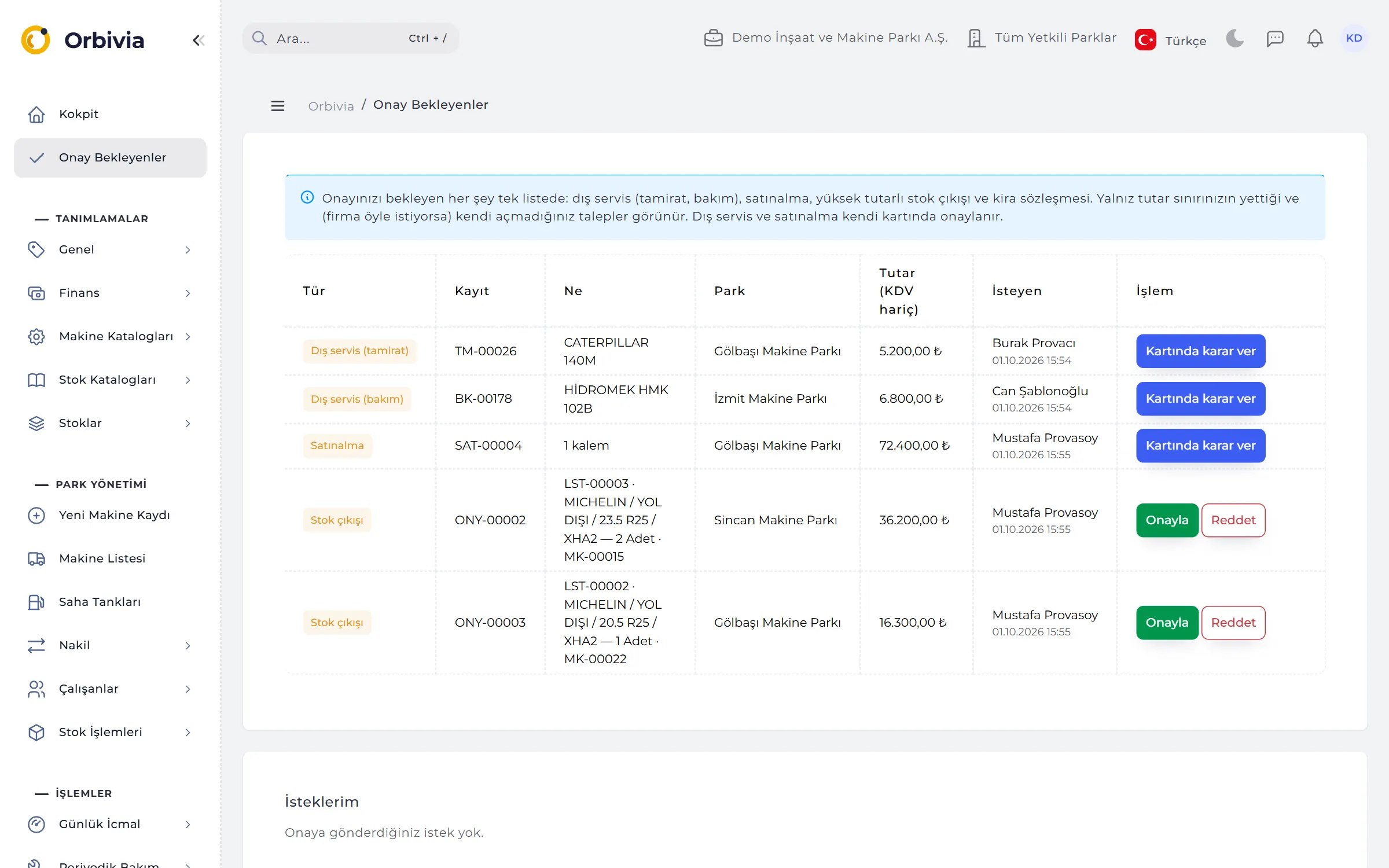Open the chat messages icon
The height and width of the screenshot is (868, 1389).
click(1275, 39)
